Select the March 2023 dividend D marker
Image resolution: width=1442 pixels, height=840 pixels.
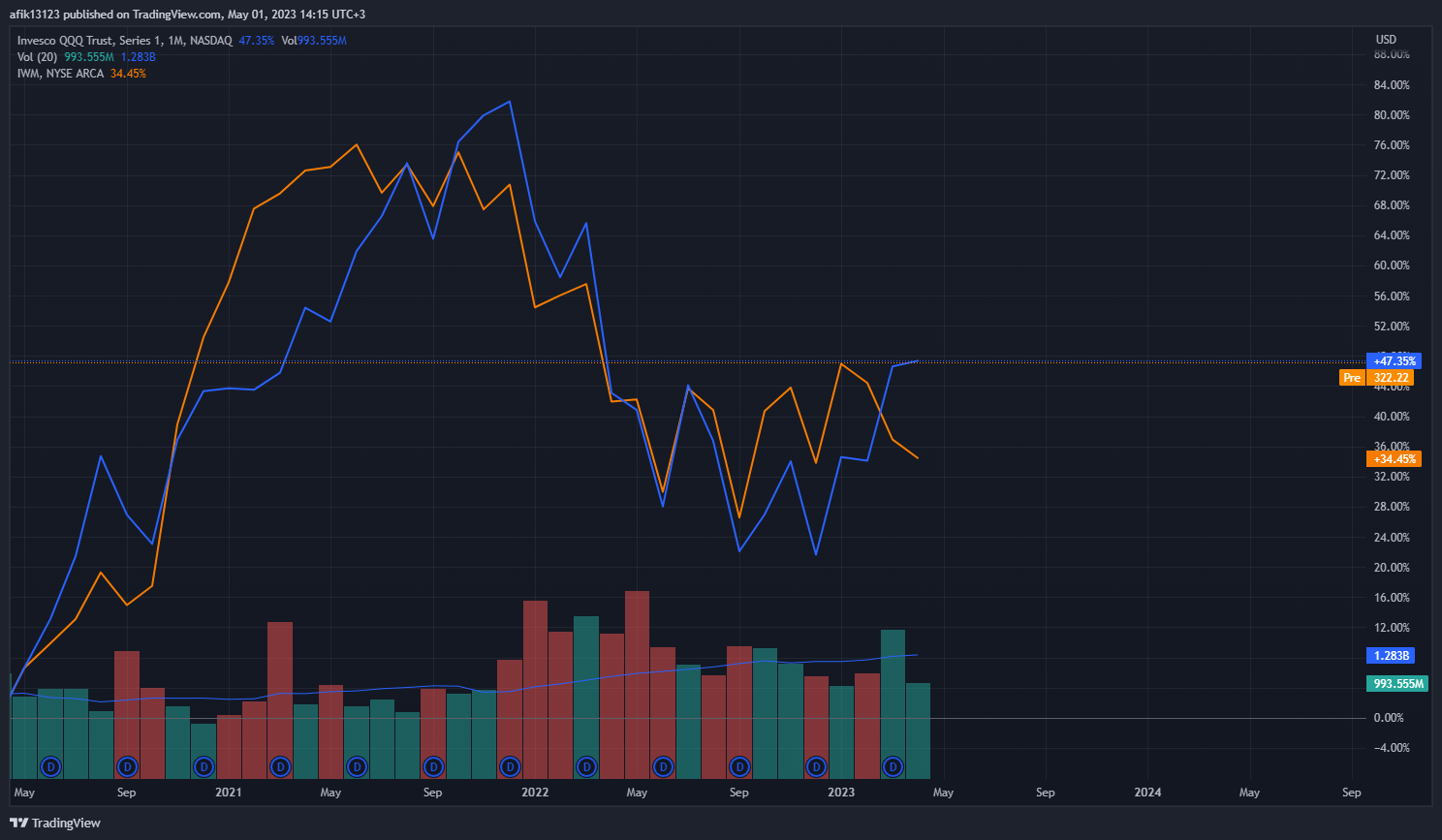coord(893,767)
